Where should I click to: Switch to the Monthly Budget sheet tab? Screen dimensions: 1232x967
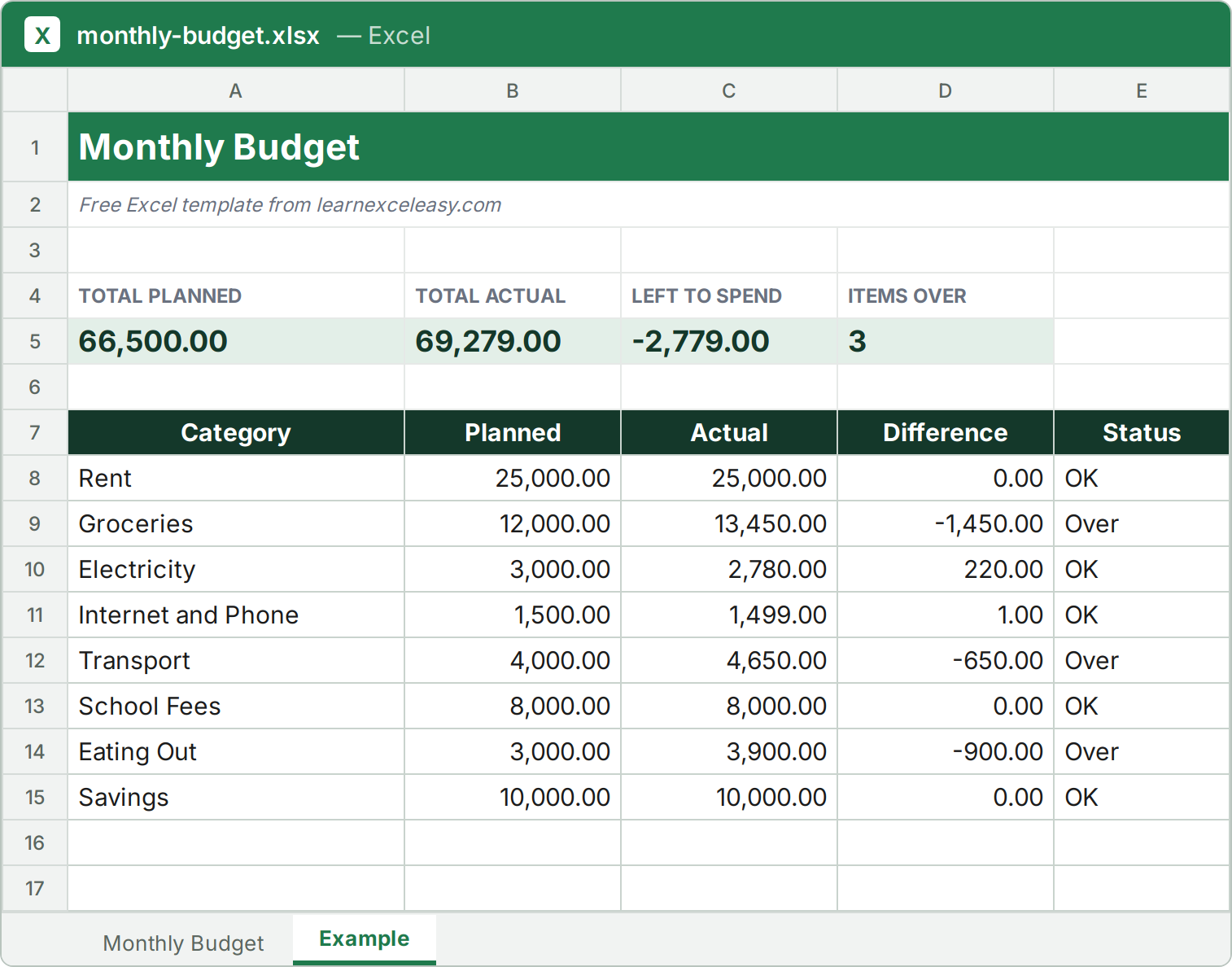coord(183,943)
